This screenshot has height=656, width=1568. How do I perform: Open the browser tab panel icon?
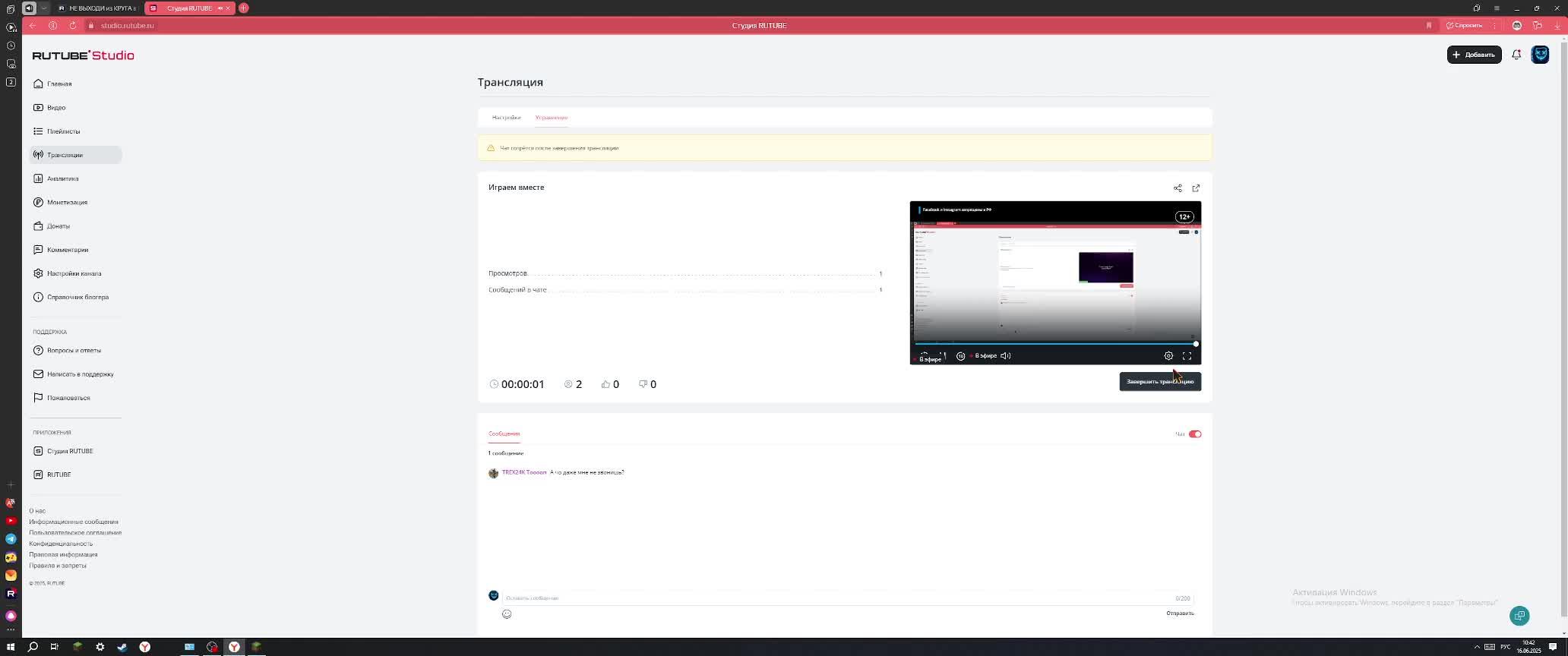pos(11,9)
